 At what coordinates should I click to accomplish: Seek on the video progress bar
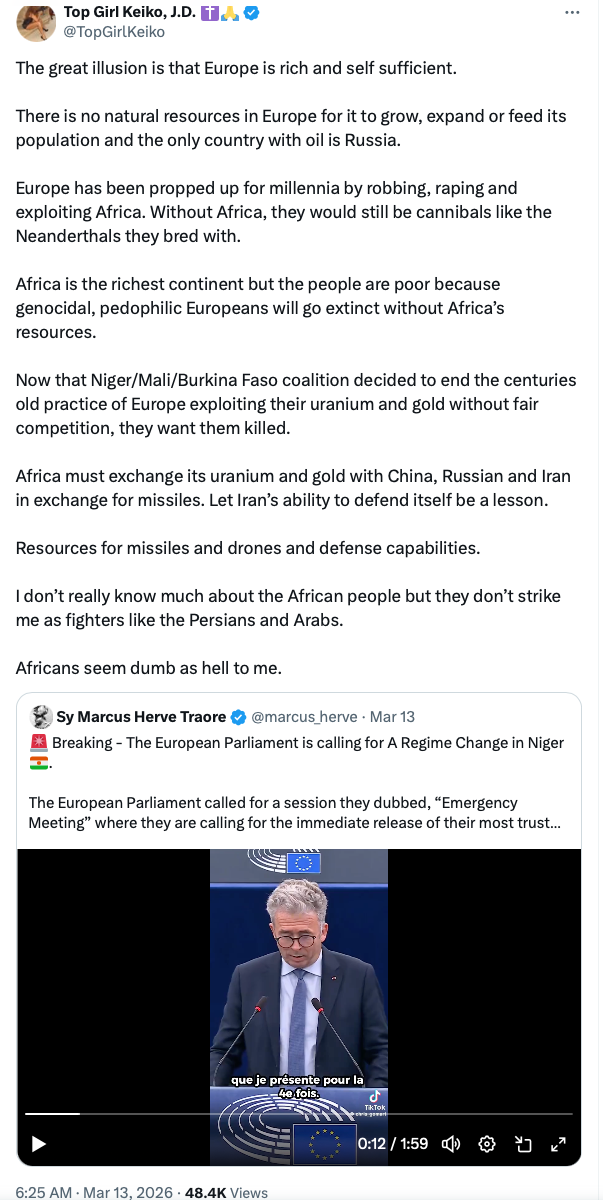pos(300,1113)
